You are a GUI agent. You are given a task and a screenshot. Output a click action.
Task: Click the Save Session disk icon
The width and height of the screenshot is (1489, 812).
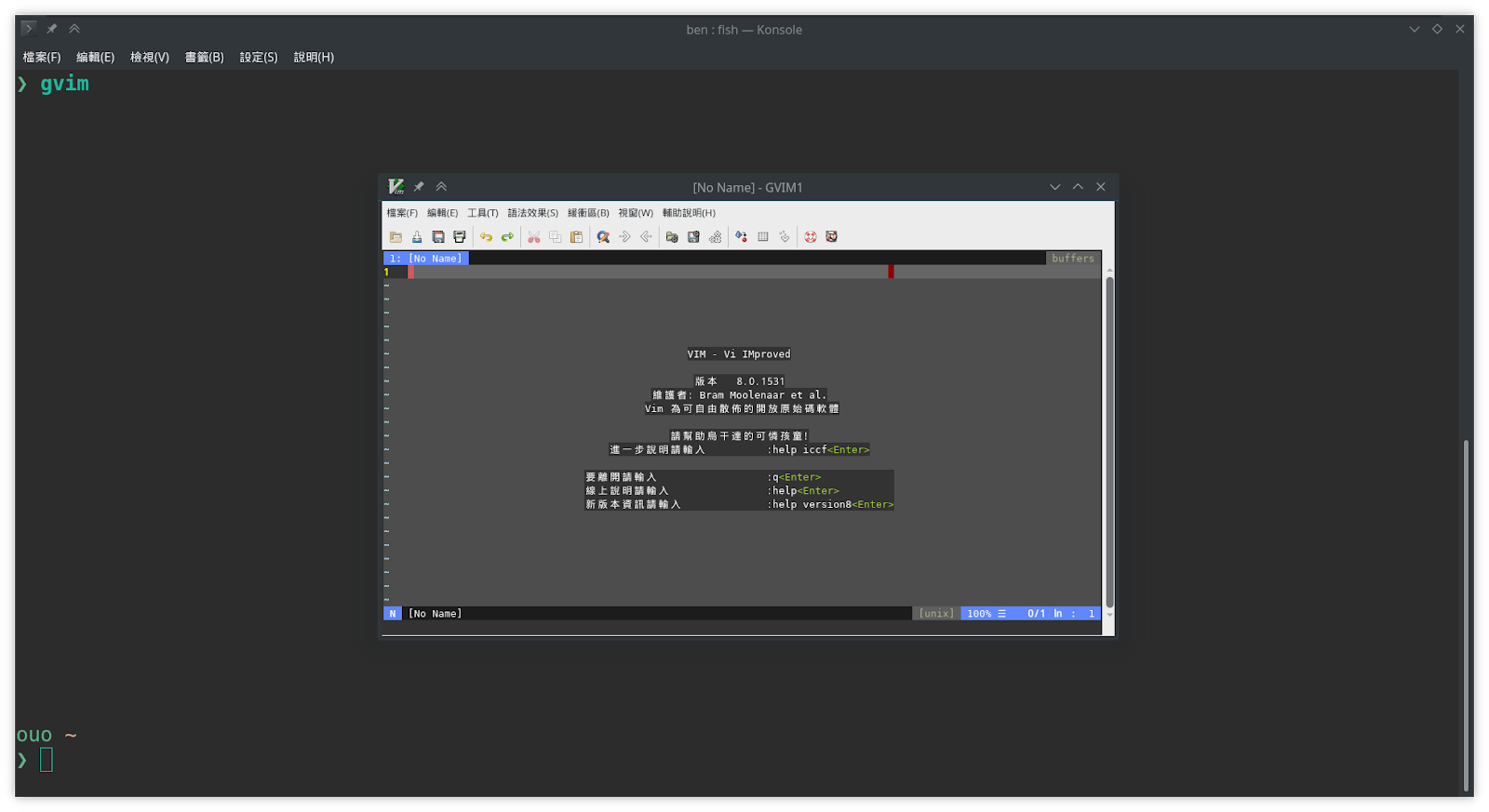click(x=693, y=237)
